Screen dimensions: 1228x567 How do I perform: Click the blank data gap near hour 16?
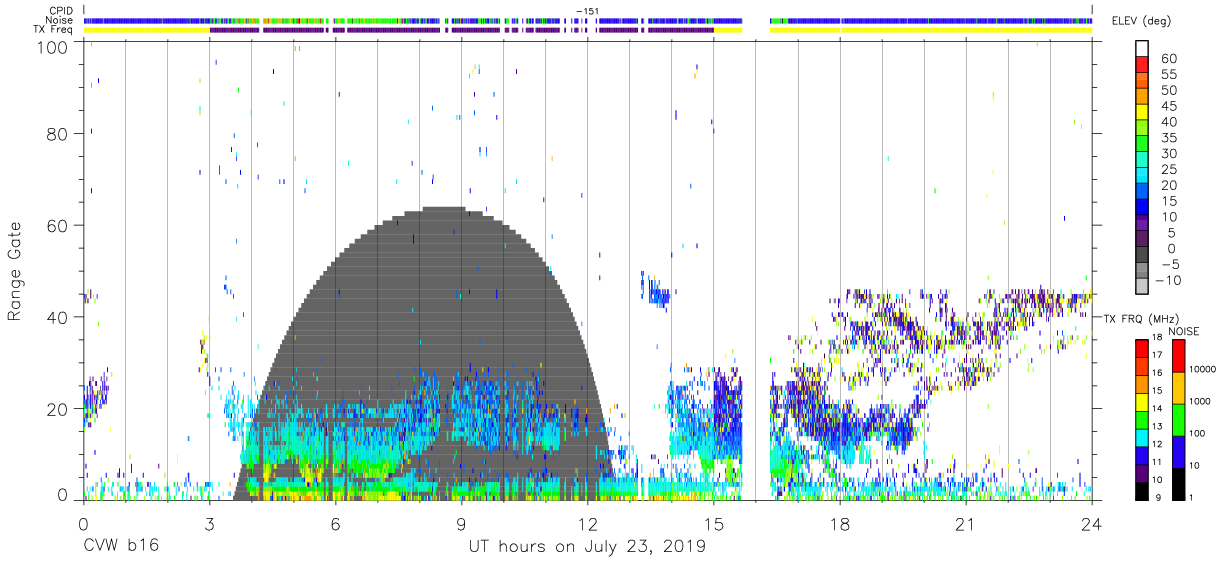point(756,270)
